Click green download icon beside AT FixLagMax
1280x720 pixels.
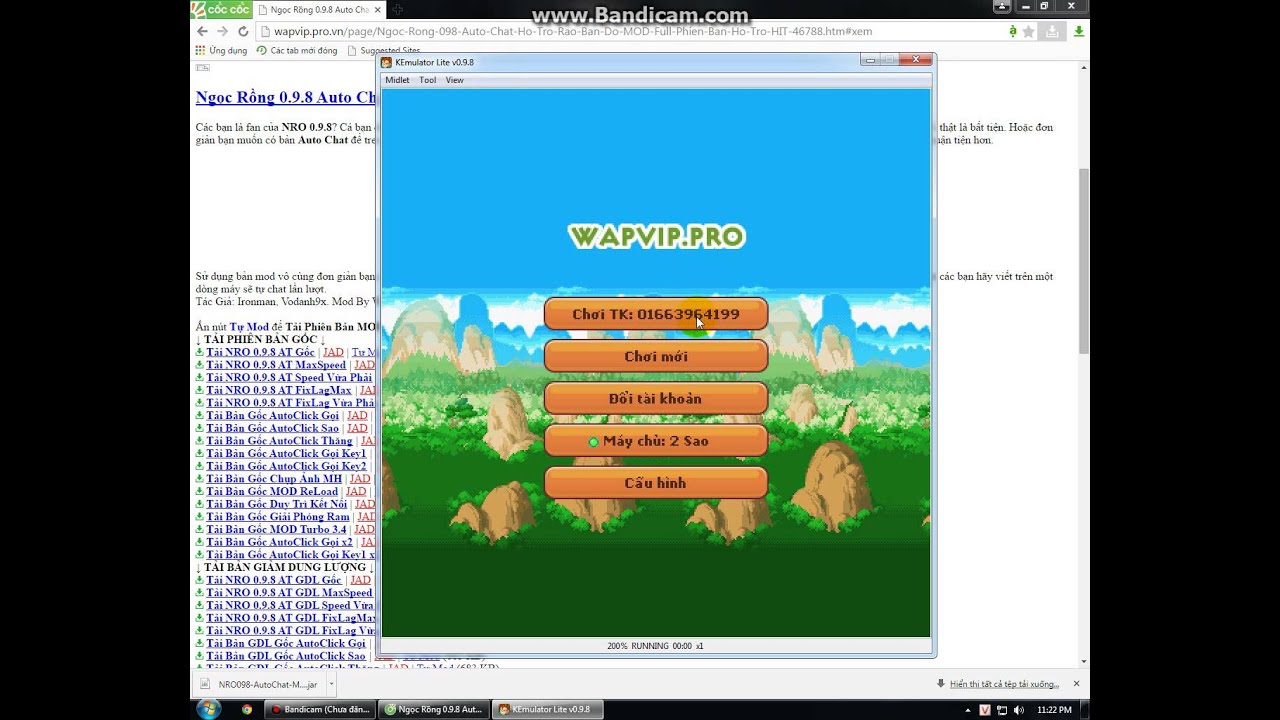[200, 390]
